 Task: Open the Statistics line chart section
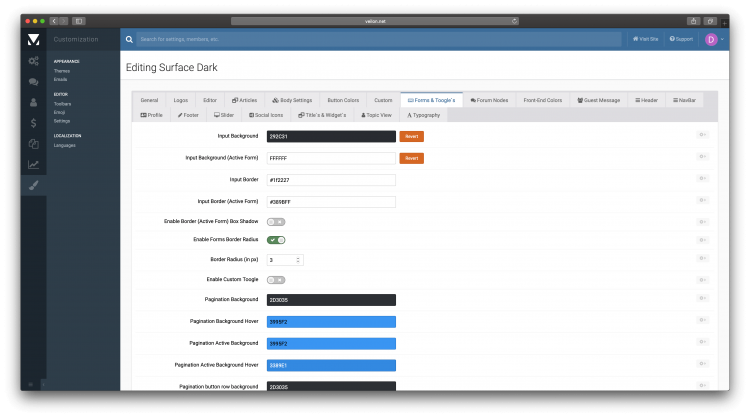tap(33, 164)
